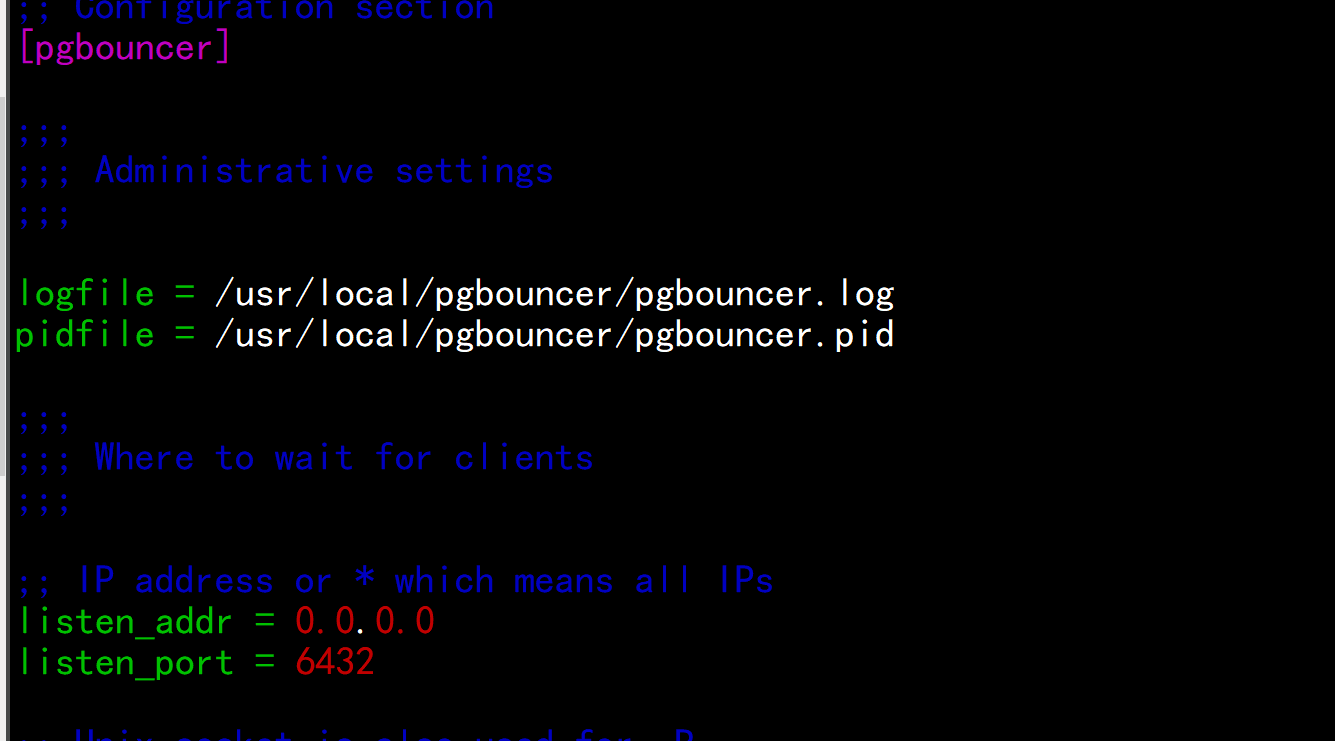The height and width of the screenshot is (741, 1335).
Task: Place the cursor on 'listen_addr'
Action: (x=126, y=622)
